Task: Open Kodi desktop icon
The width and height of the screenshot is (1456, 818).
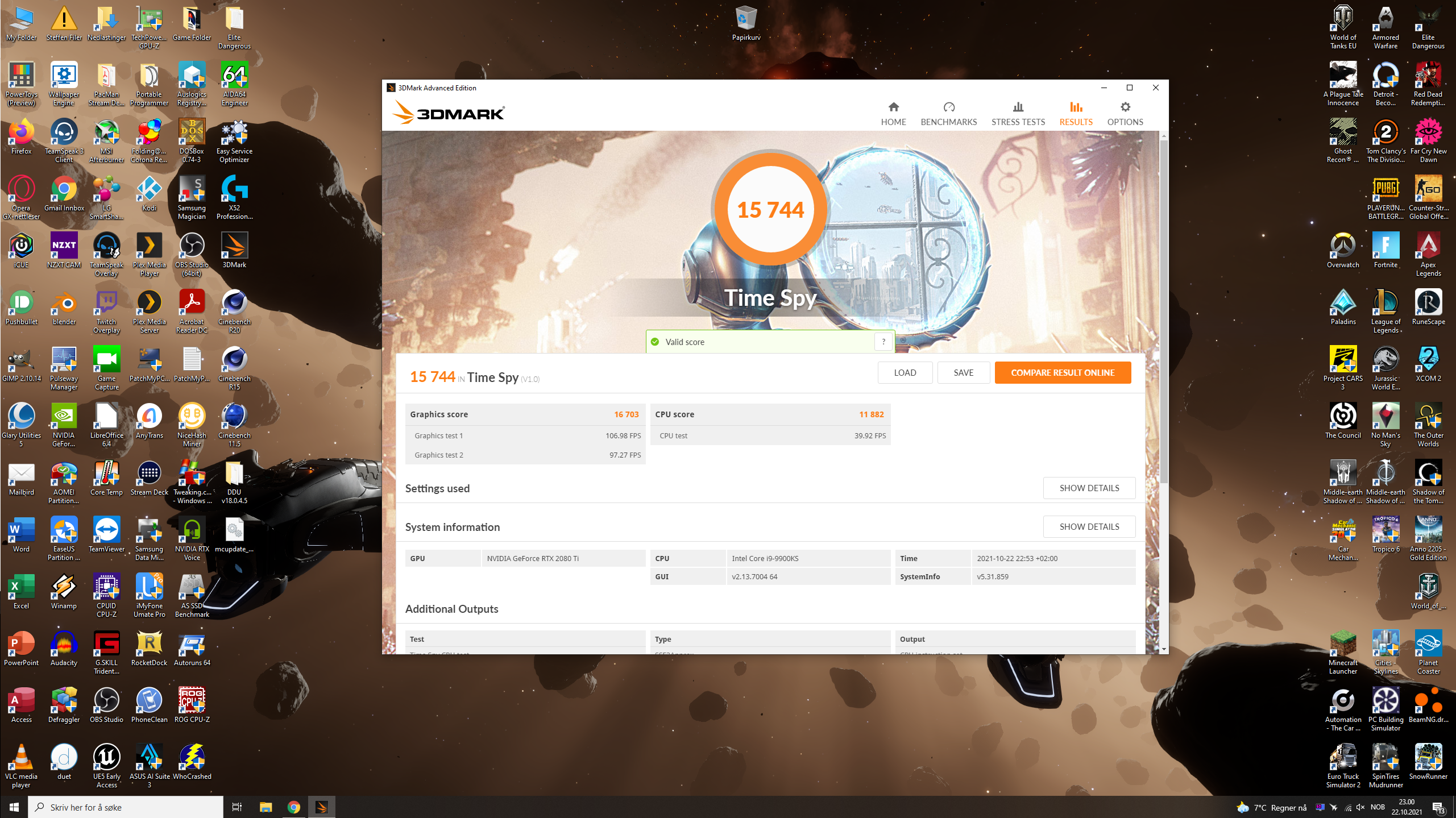Action: (149, 194)
